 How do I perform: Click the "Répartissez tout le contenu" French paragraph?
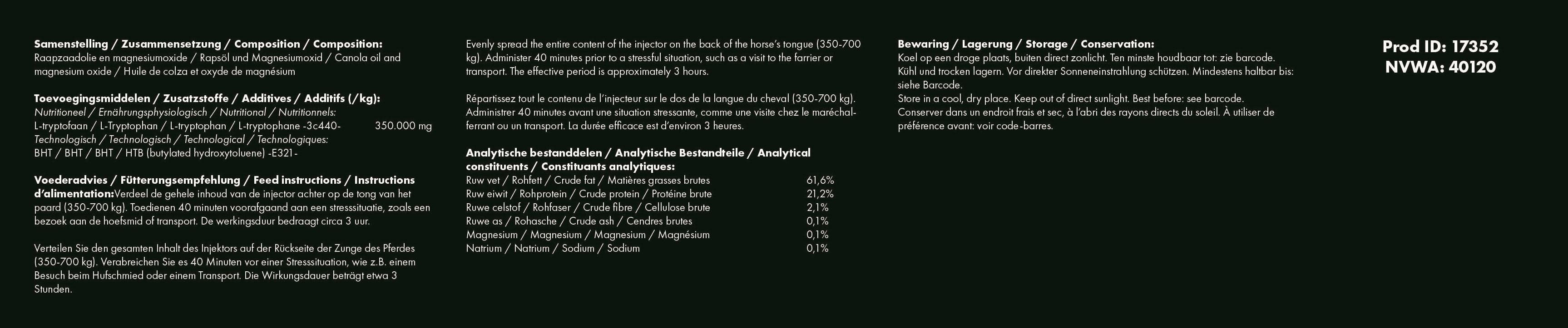[660, 112]
